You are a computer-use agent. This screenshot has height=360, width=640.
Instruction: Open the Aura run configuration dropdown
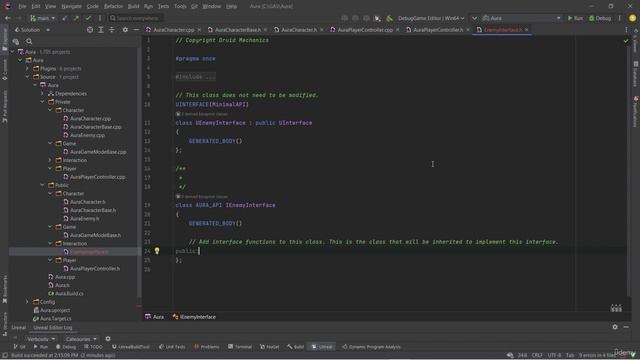tap(522, 18)
